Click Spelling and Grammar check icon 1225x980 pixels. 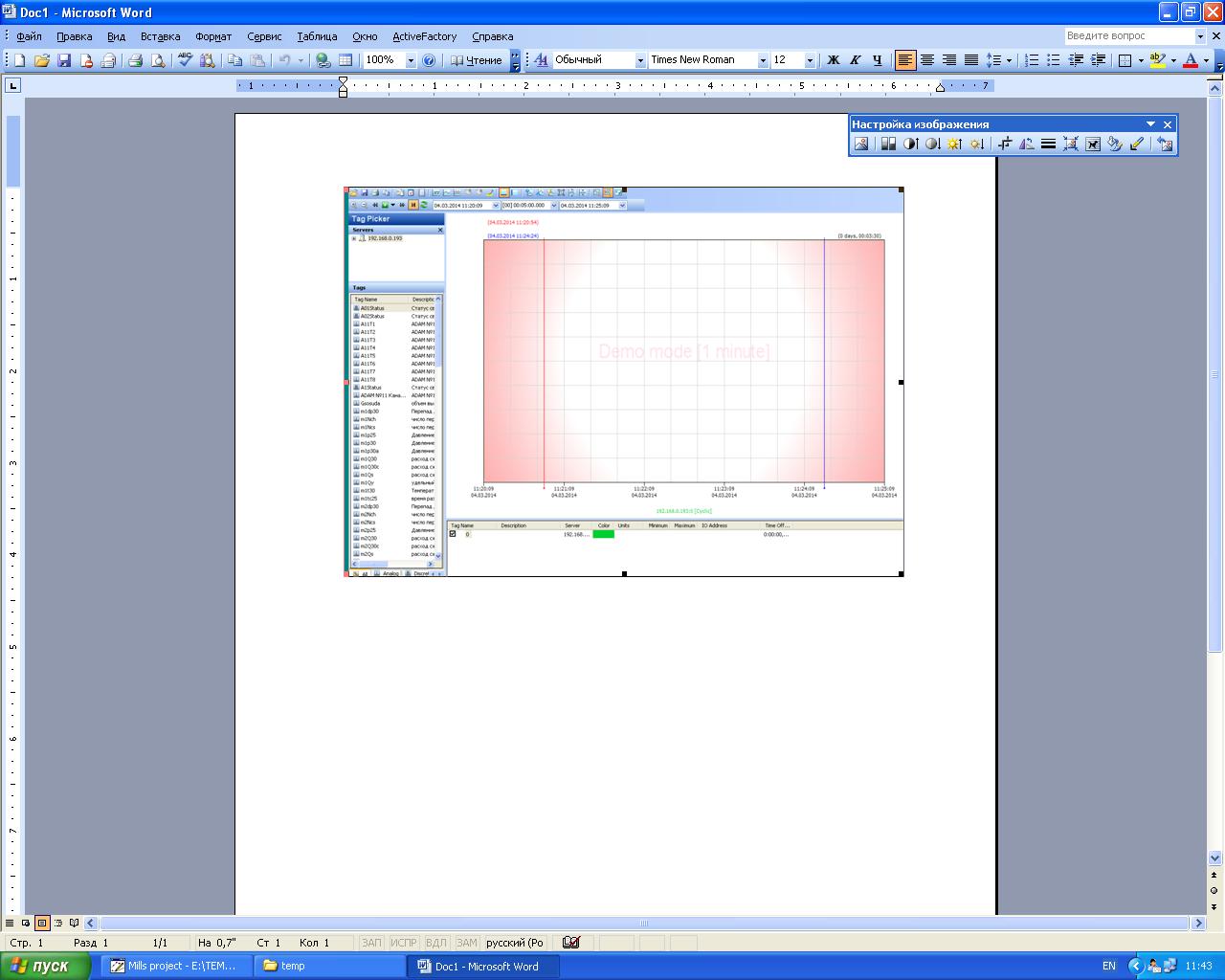186,60
